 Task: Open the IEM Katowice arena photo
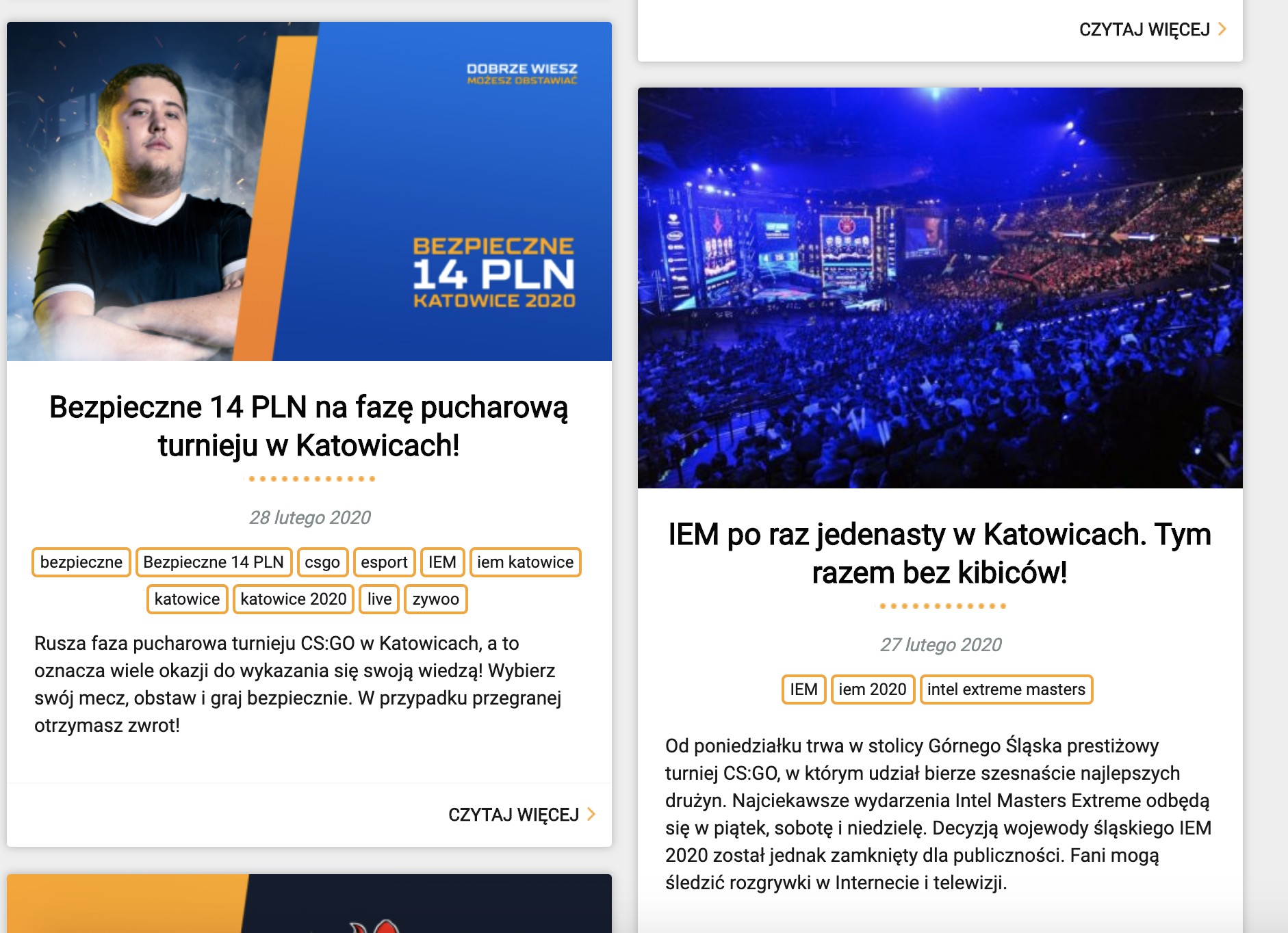pyautogui.click(x=940, y=288)
